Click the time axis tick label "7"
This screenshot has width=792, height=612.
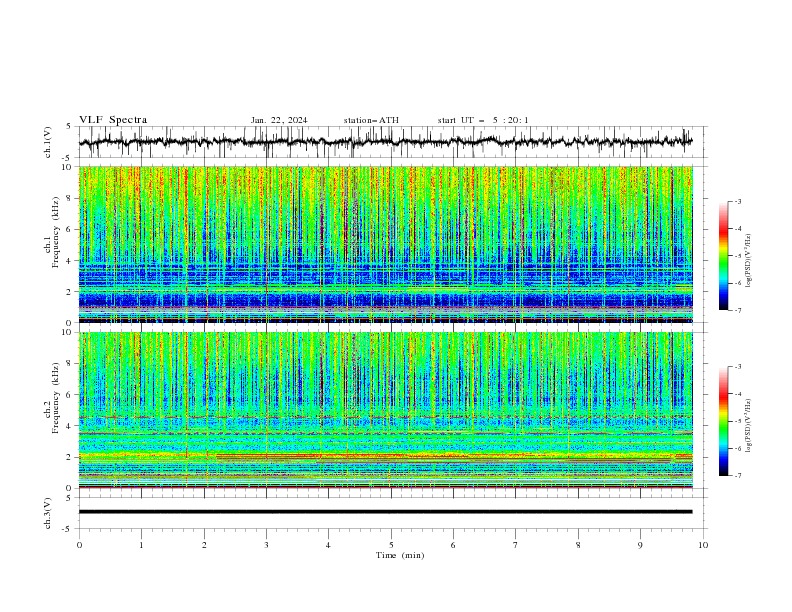click(516, 545)
